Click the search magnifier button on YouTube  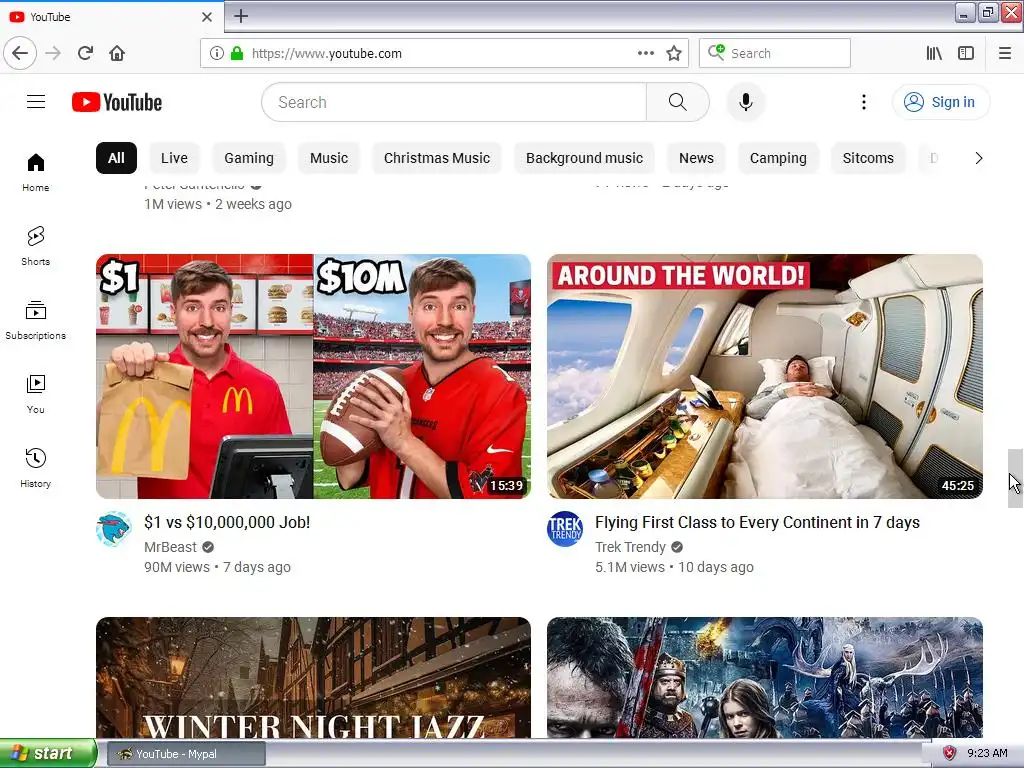click(677, 102)
